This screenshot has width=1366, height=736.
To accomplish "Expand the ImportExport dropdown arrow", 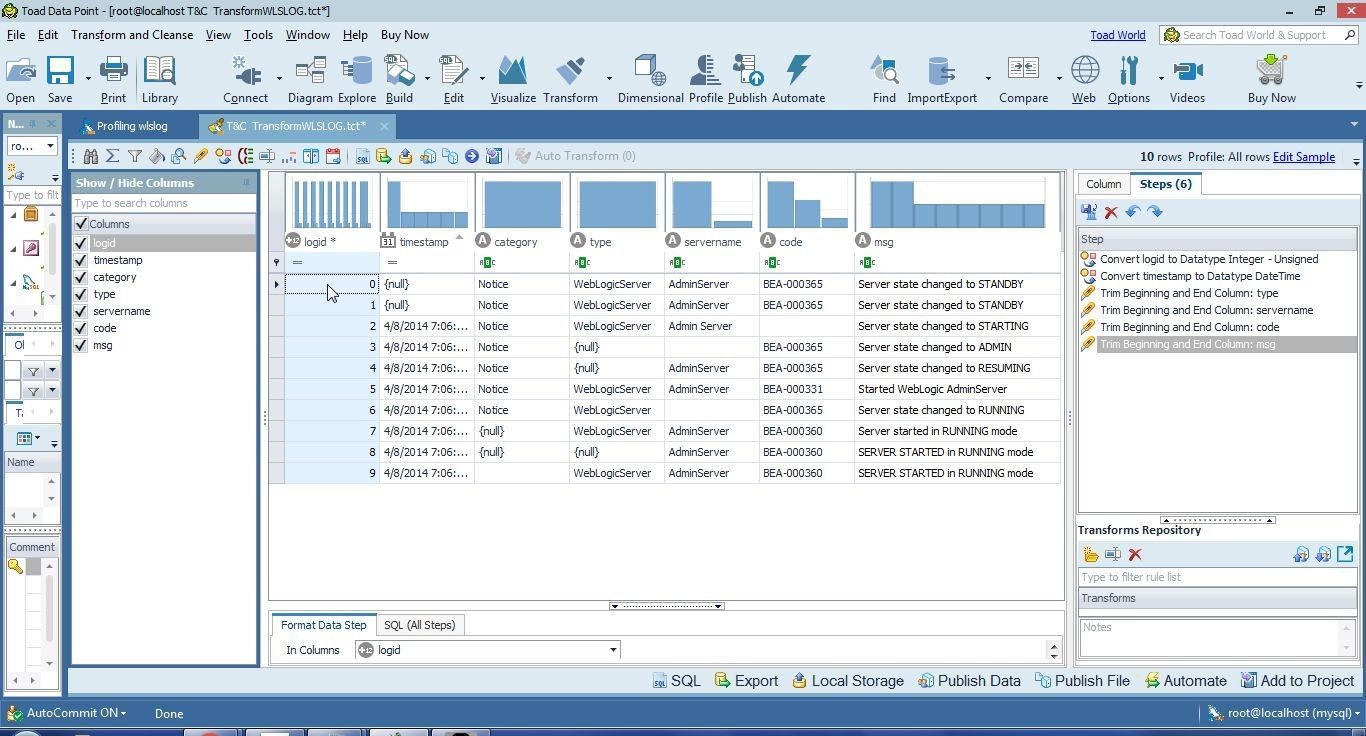I will pyautogui.click(x=988, y=78).
